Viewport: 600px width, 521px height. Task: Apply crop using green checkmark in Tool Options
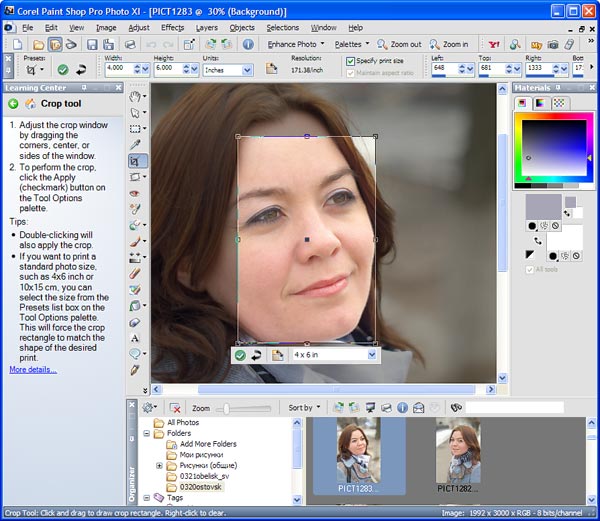(63, 70)
